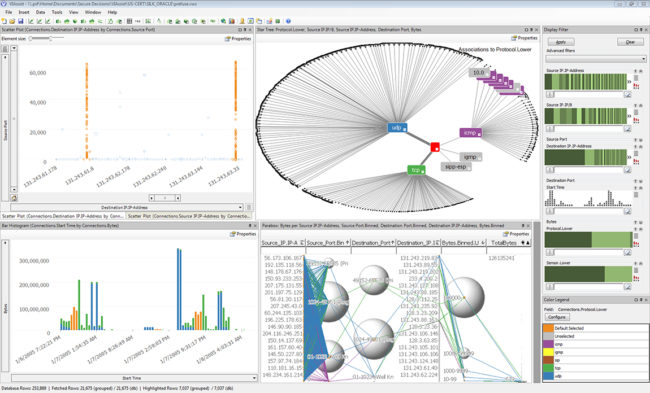Click the blue Help icon in toolbar
Screen dimensions: 650x393
[x=288, y=21]
